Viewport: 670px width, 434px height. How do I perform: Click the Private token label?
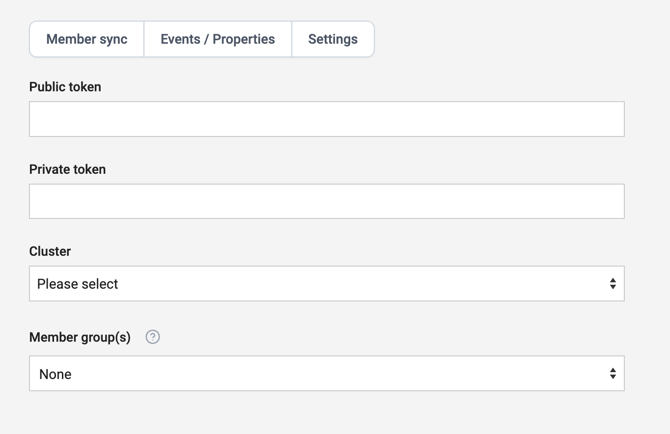(67, 169)
